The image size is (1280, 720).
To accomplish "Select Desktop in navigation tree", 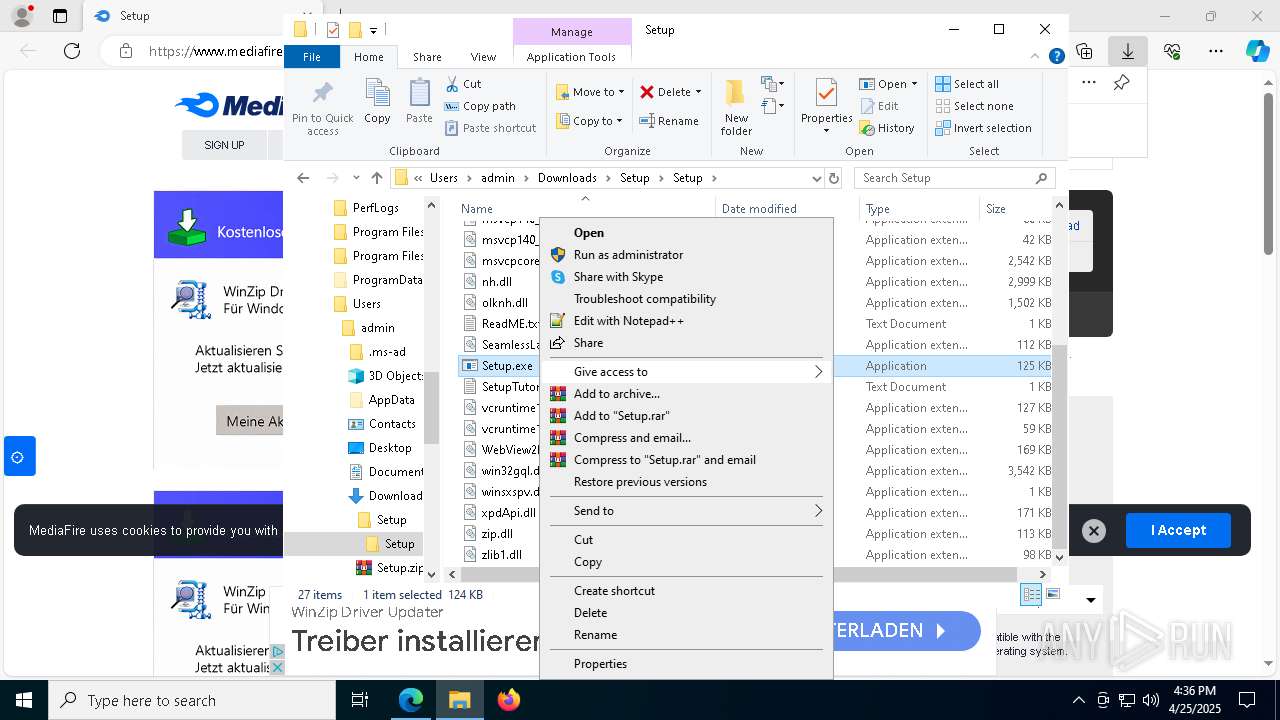I will (x=389, y=448).
